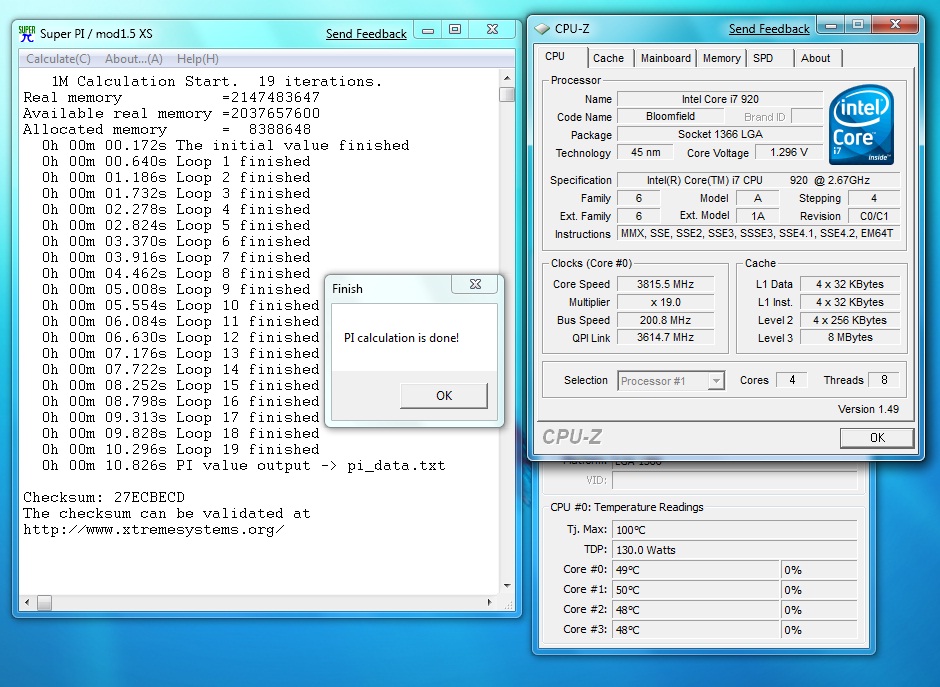Click the Core Speed value 3815.5 MHz
The image size is (940, 687).
(665, 284)
